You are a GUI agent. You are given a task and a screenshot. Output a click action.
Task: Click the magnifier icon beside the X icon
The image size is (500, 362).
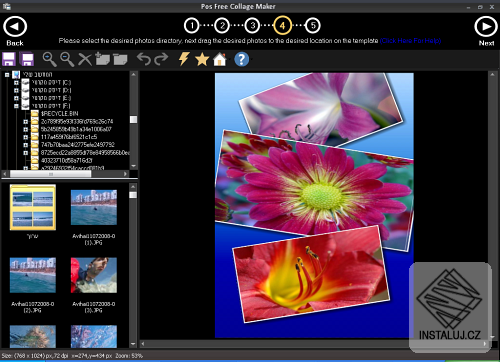(67, 59)
